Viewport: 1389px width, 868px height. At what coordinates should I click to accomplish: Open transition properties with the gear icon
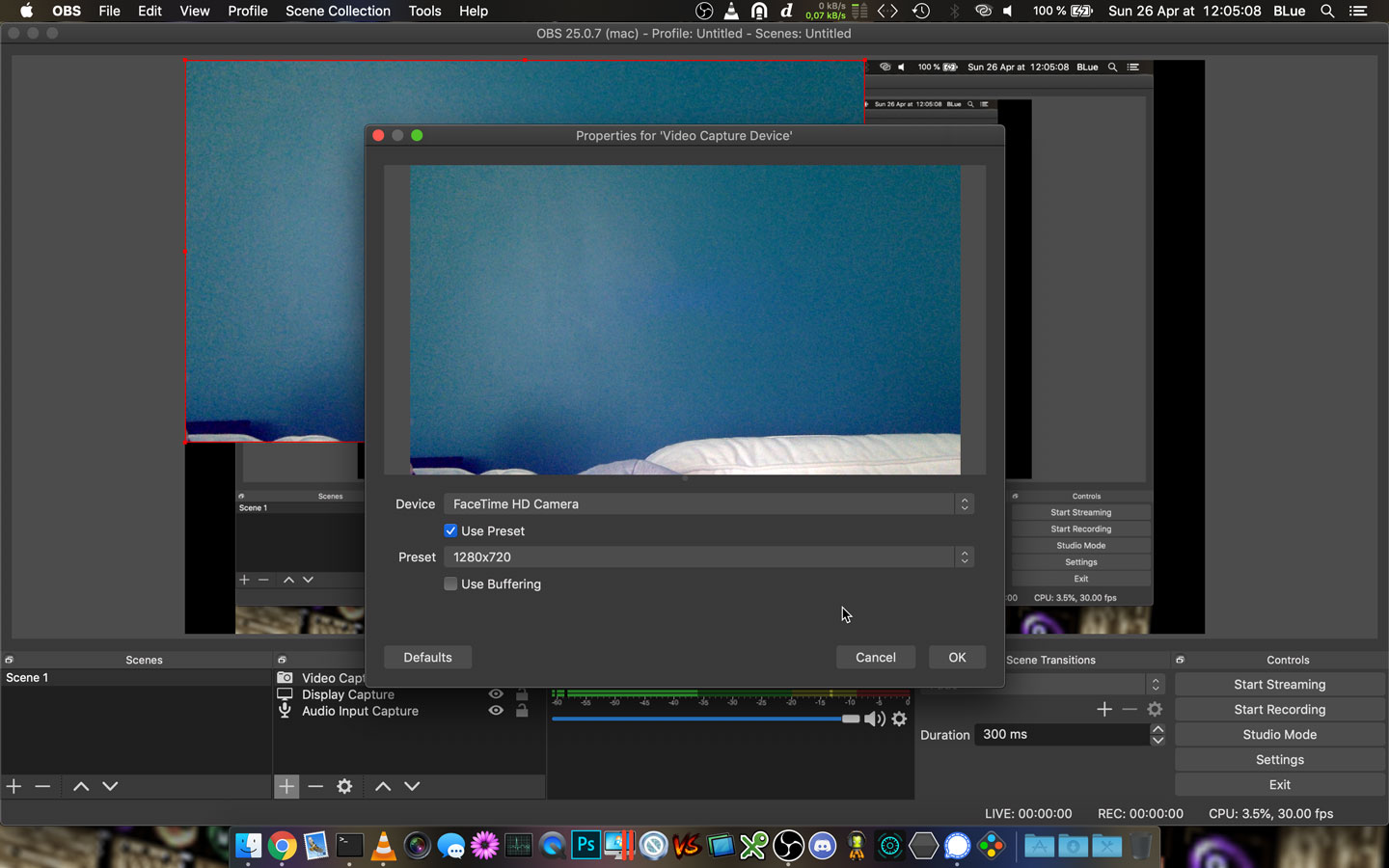[1155, 709]
